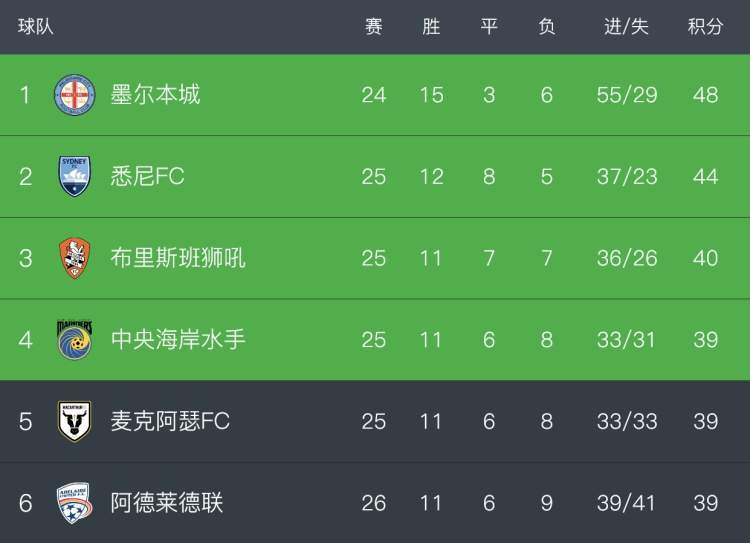Image resolution: width=750 pixels, height=543 pixels.
Task: Sort by the 积分 points column header
Action: tap(705, 26)
